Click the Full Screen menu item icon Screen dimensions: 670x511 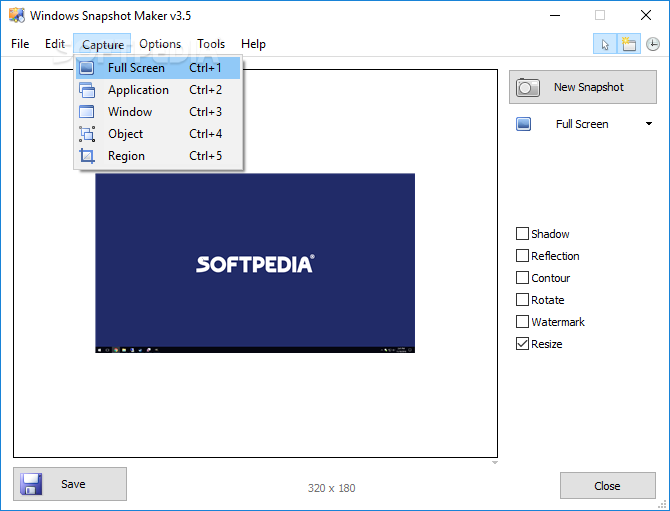87,68
